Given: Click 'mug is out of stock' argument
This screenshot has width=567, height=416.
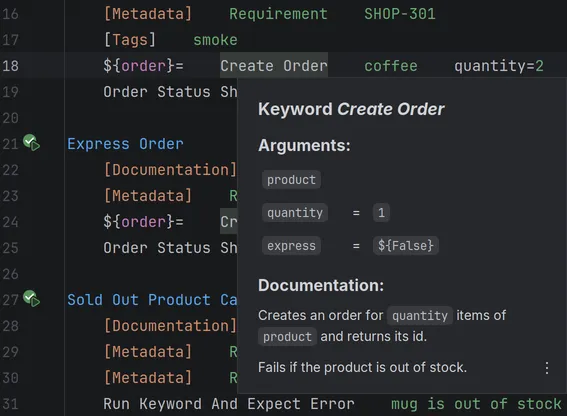Looking at the screenshot, I should point(476,404).
